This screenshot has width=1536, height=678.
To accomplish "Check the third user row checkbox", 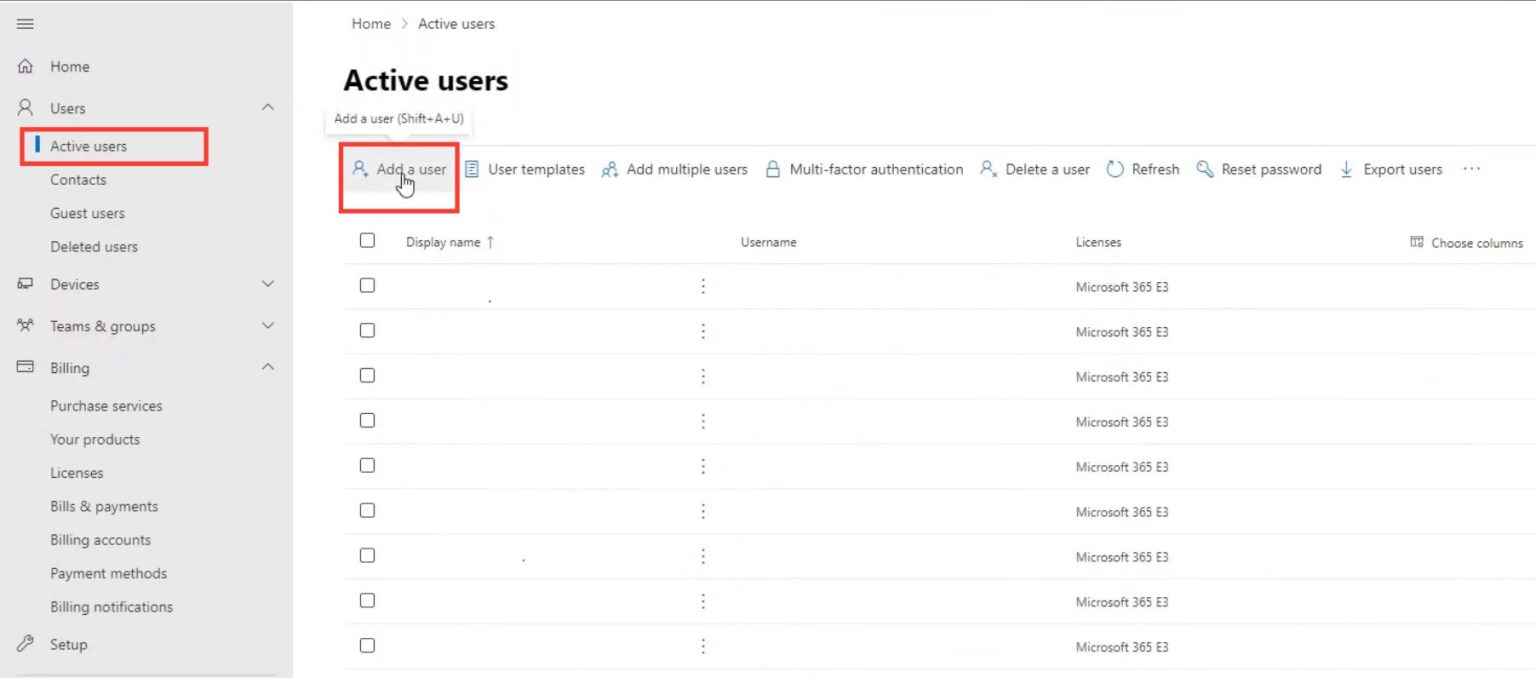I will click(367, 375).
